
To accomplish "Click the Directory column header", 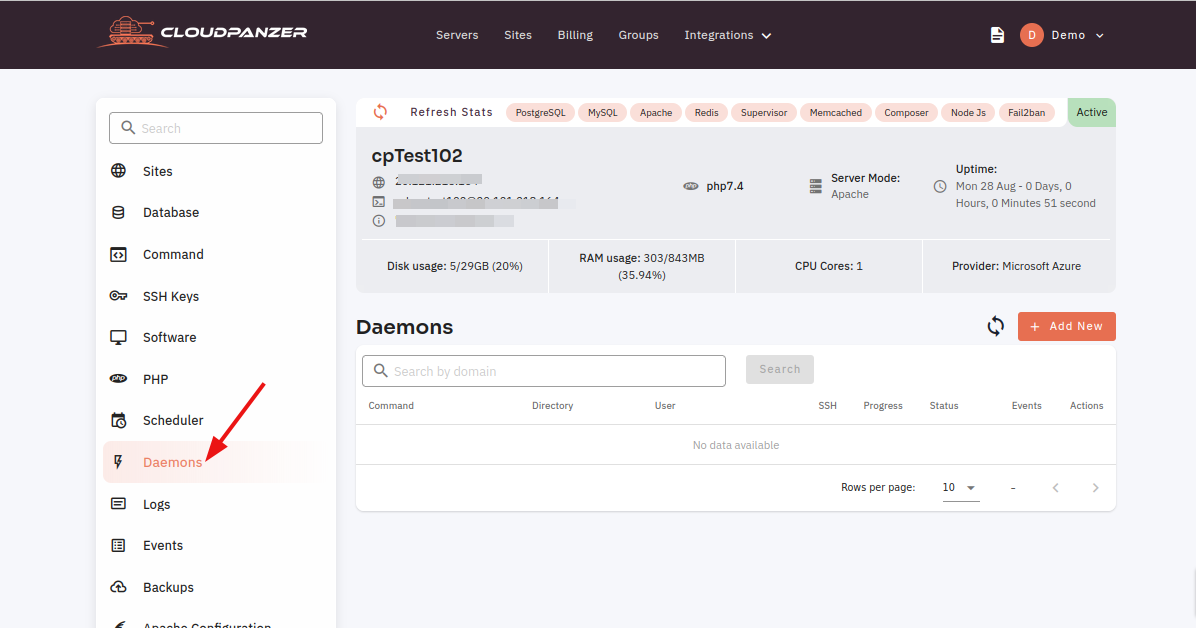I will [552, 406].
